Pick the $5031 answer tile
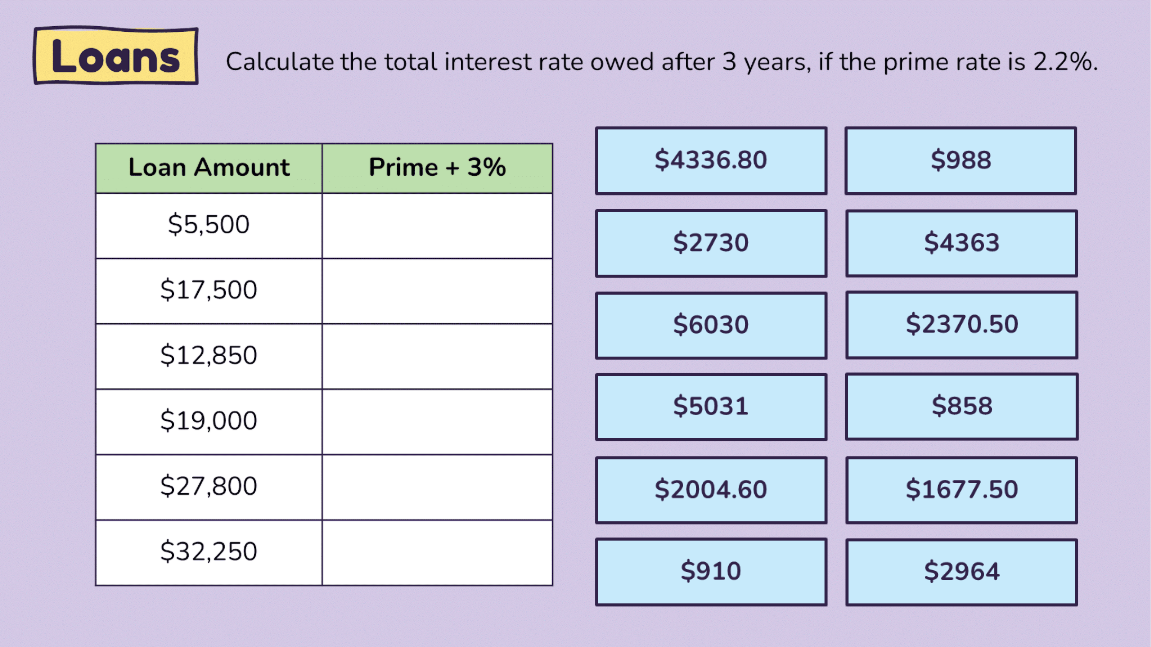Screen dimensions: 1151x647 click(x=711, y=407)
